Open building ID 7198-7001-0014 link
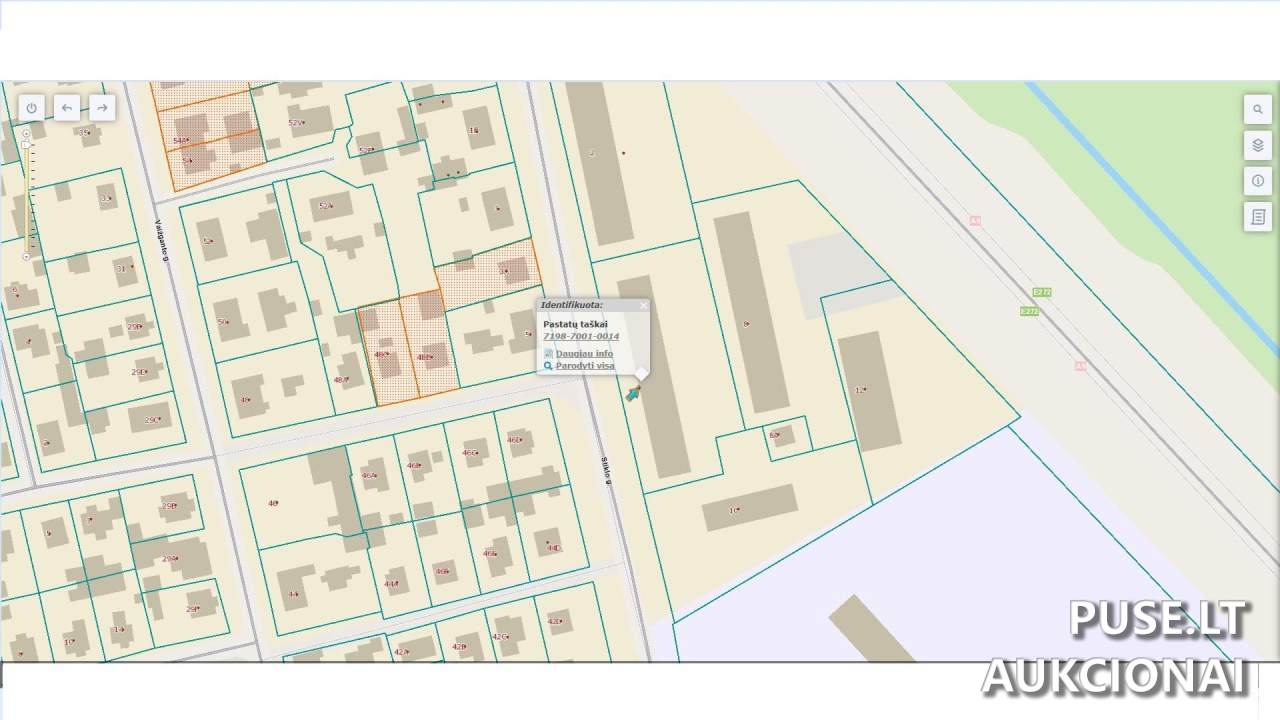 [581, 337]
